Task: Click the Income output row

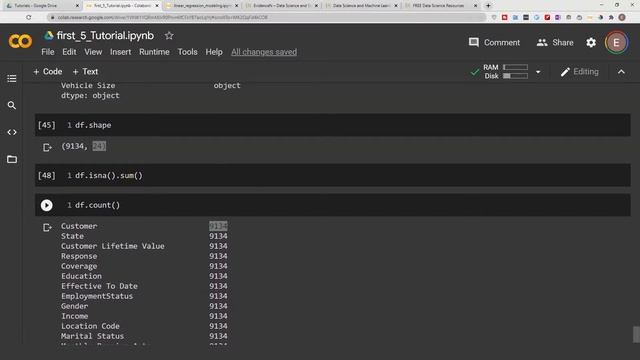Action: tap(144, 316)
